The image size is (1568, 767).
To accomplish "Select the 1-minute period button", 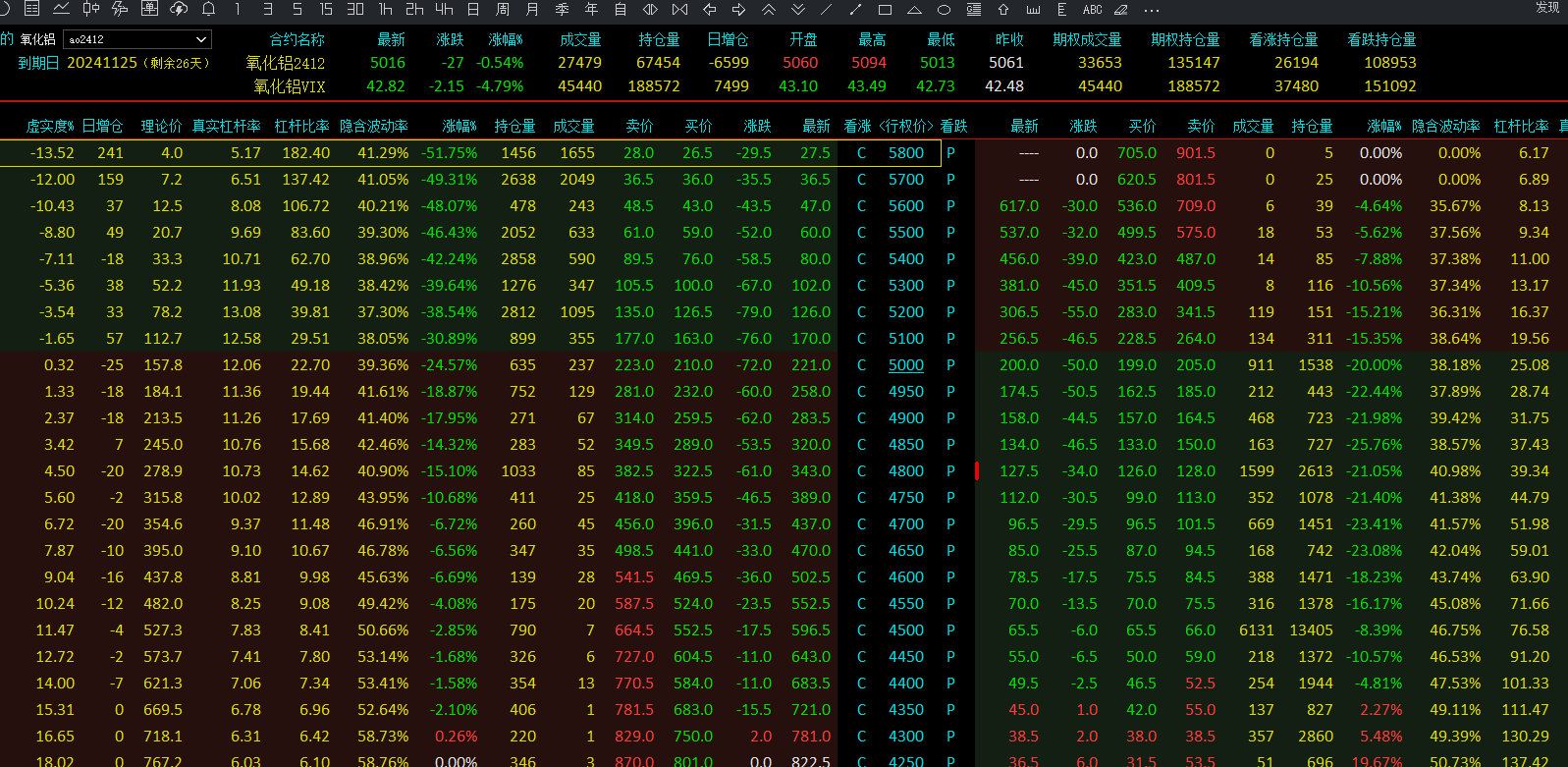I will pos(238,9).
